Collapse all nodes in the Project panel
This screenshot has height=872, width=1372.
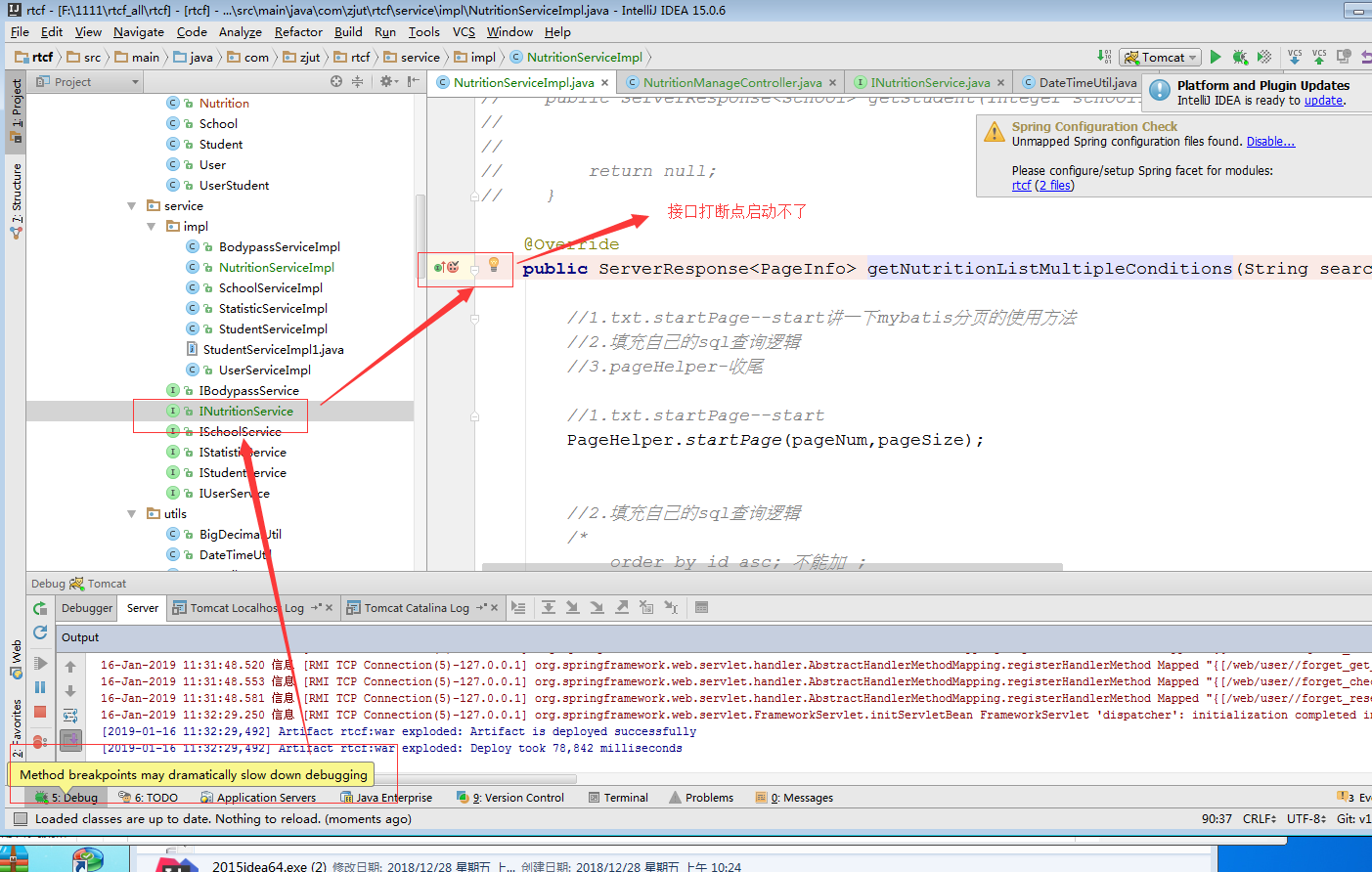point(357,81)
